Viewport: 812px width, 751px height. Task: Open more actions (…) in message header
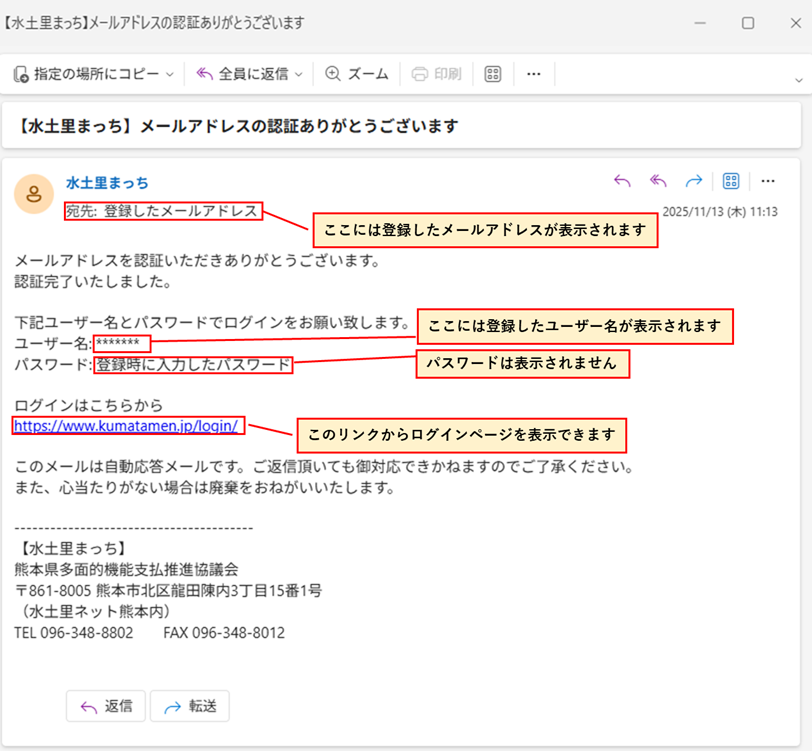[768, 181]
